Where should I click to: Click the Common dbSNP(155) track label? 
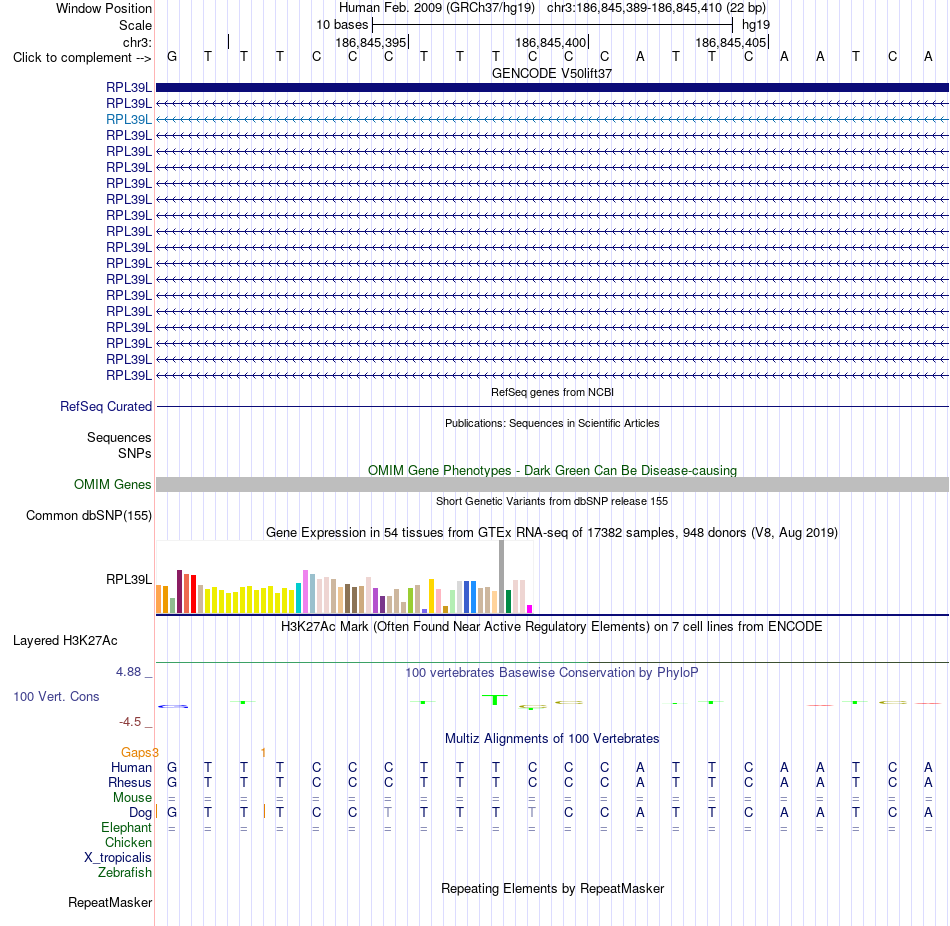89,516
